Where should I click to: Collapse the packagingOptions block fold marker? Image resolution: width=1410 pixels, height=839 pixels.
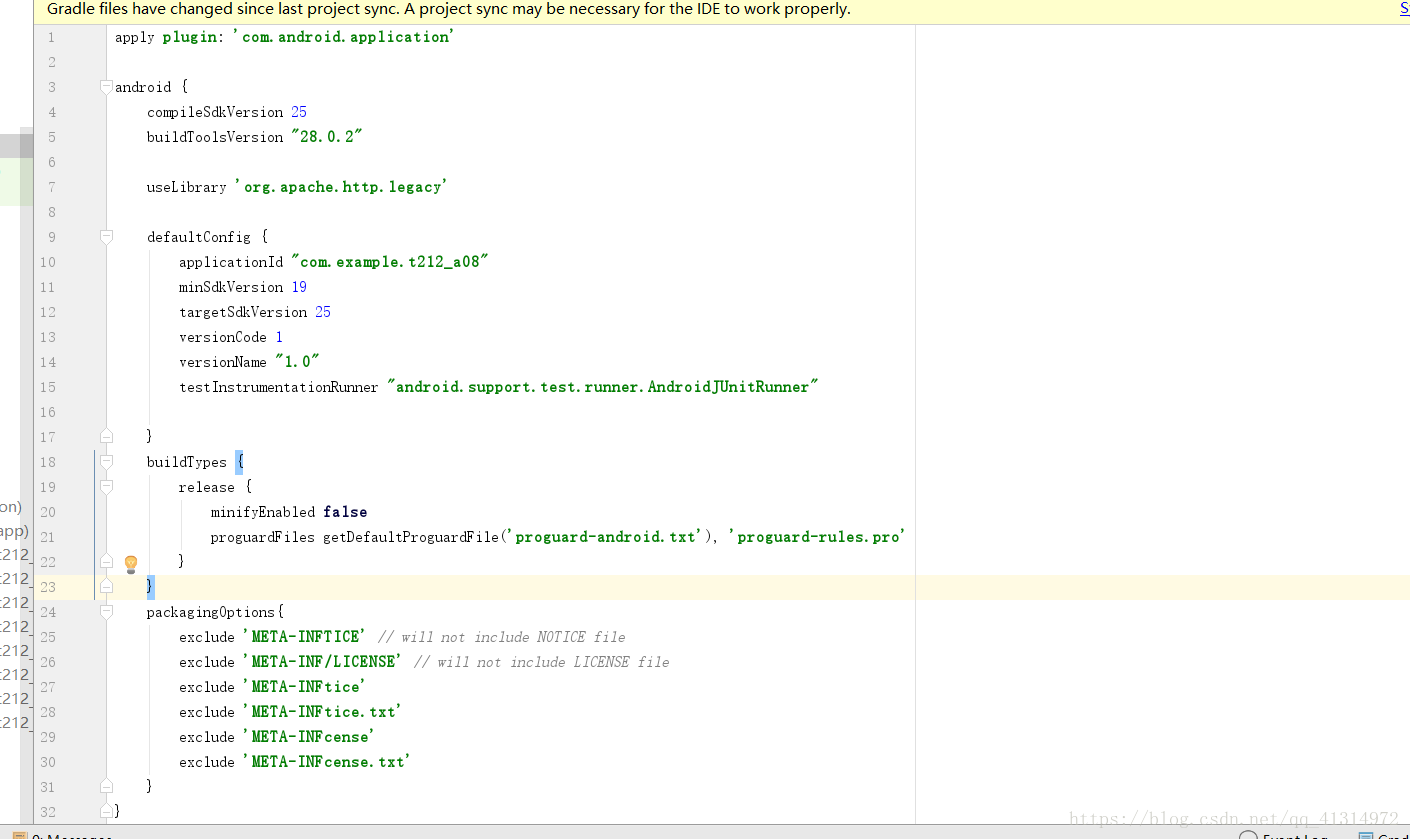pyautogui.click(x=106, y=612)
